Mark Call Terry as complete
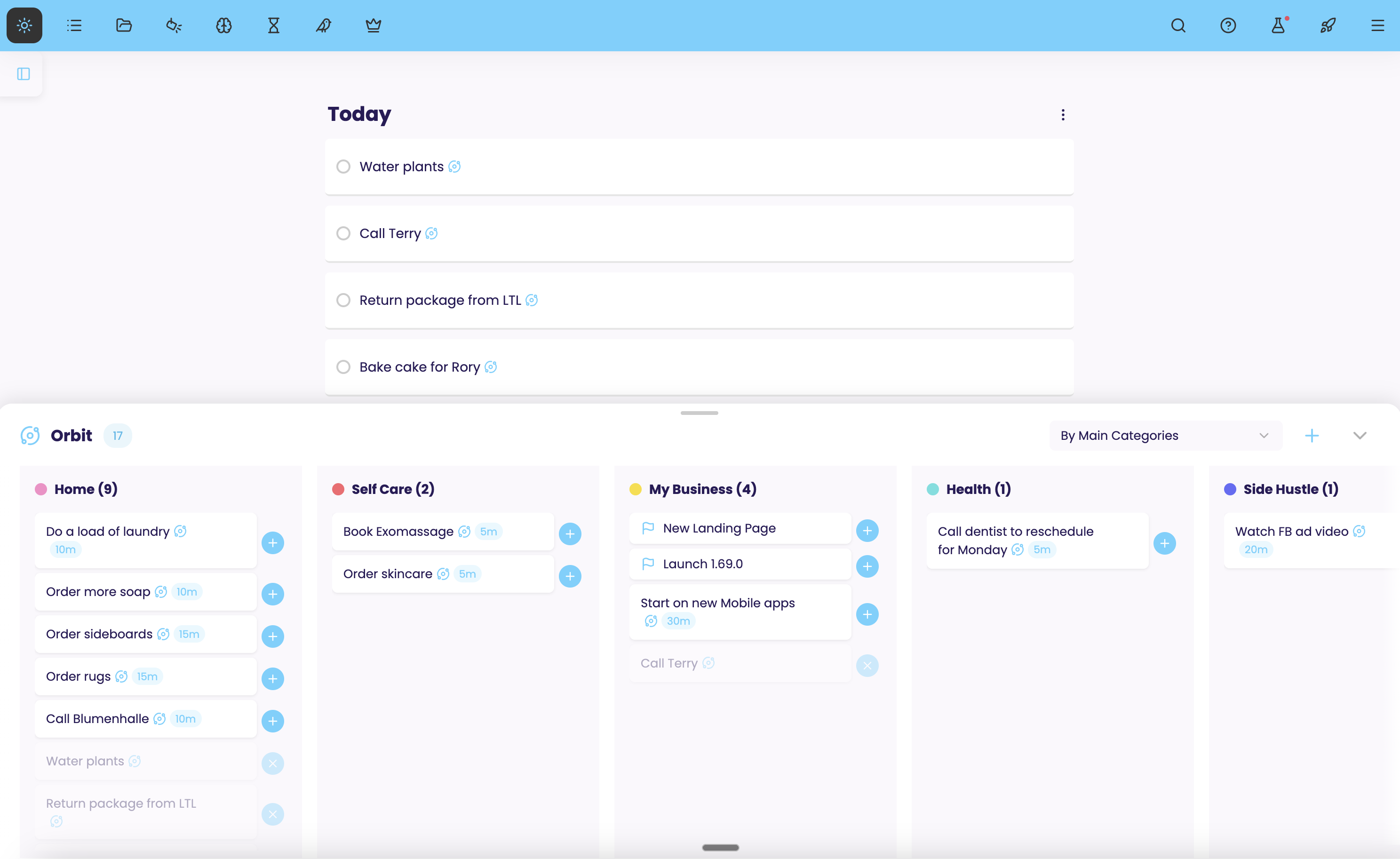The image size is (1400, 859). pyautogui.click(x=343, y=233)
